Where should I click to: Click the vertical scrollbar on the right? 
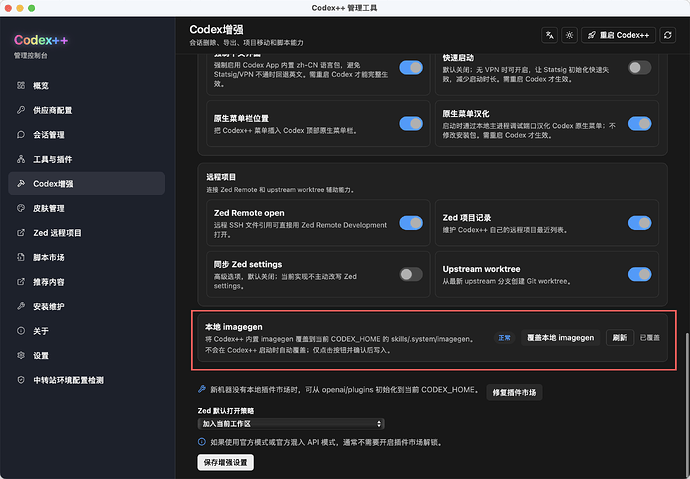[x=687, y=405]
